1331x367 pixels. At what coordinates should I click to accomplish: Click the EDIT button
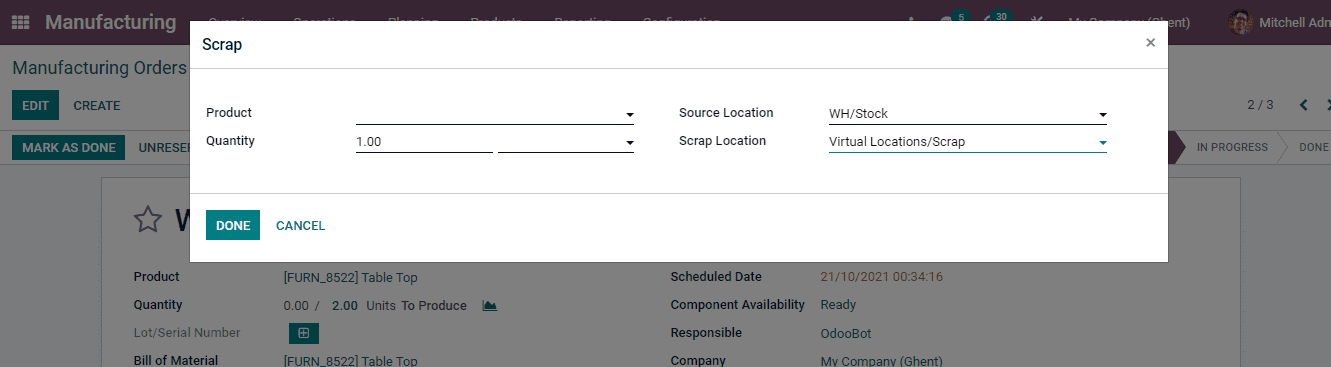click(35, 105)
